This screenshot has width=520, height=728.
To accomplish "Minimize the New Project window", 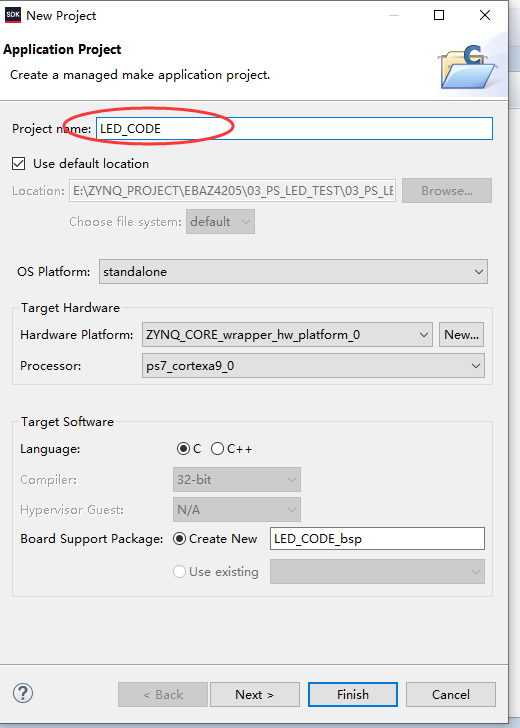I will click(x=394, y=15).
